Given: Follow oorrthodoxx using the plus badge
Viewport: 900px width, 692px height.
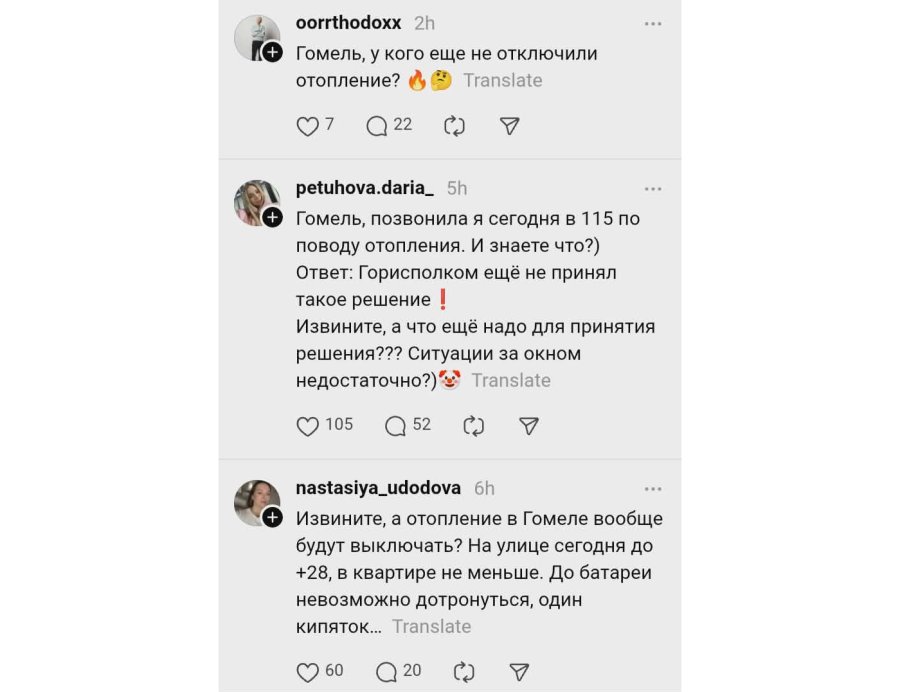Looking at the screenshot, I should point(272,52).
